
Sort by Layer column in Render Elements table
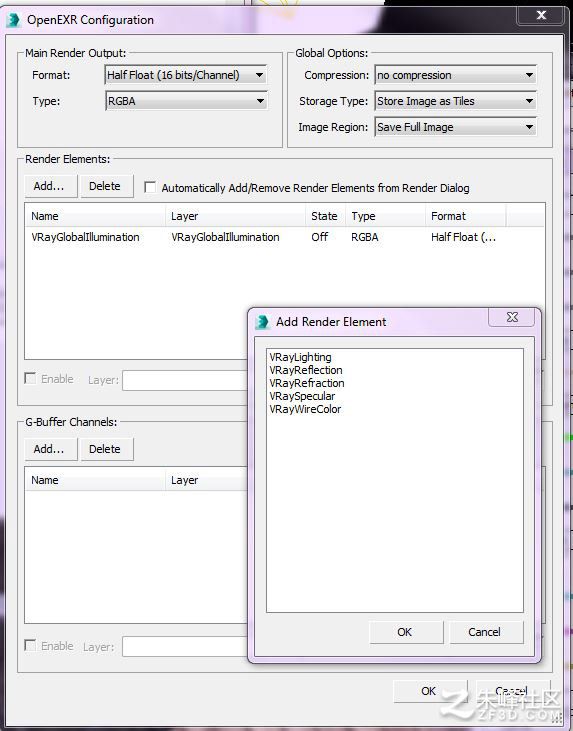(235, 216)
